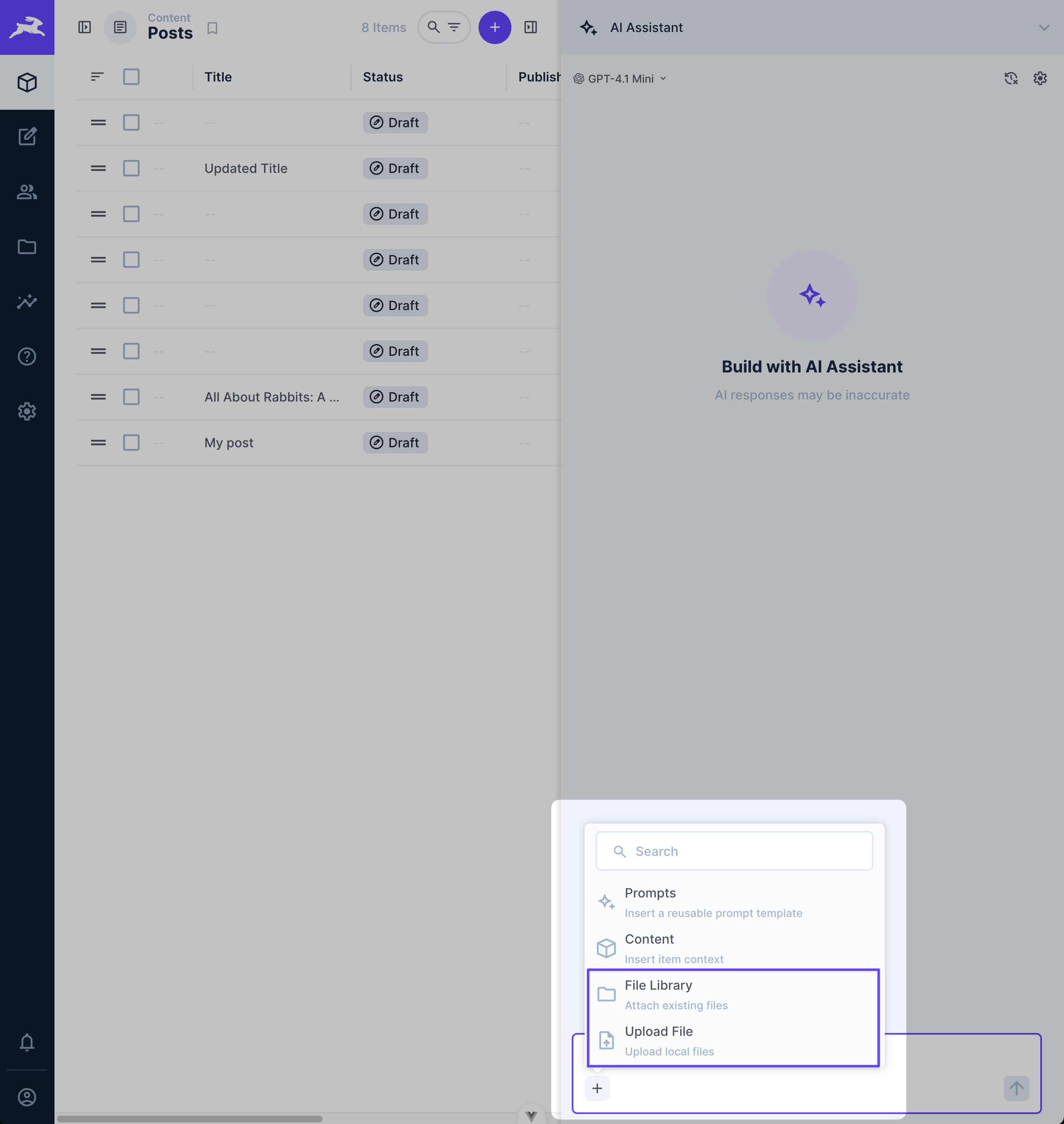Open the GPT-4.1 Mini model dropdown
Image resolution: width=1064 pixels, height=1124 pixels.
620,78
